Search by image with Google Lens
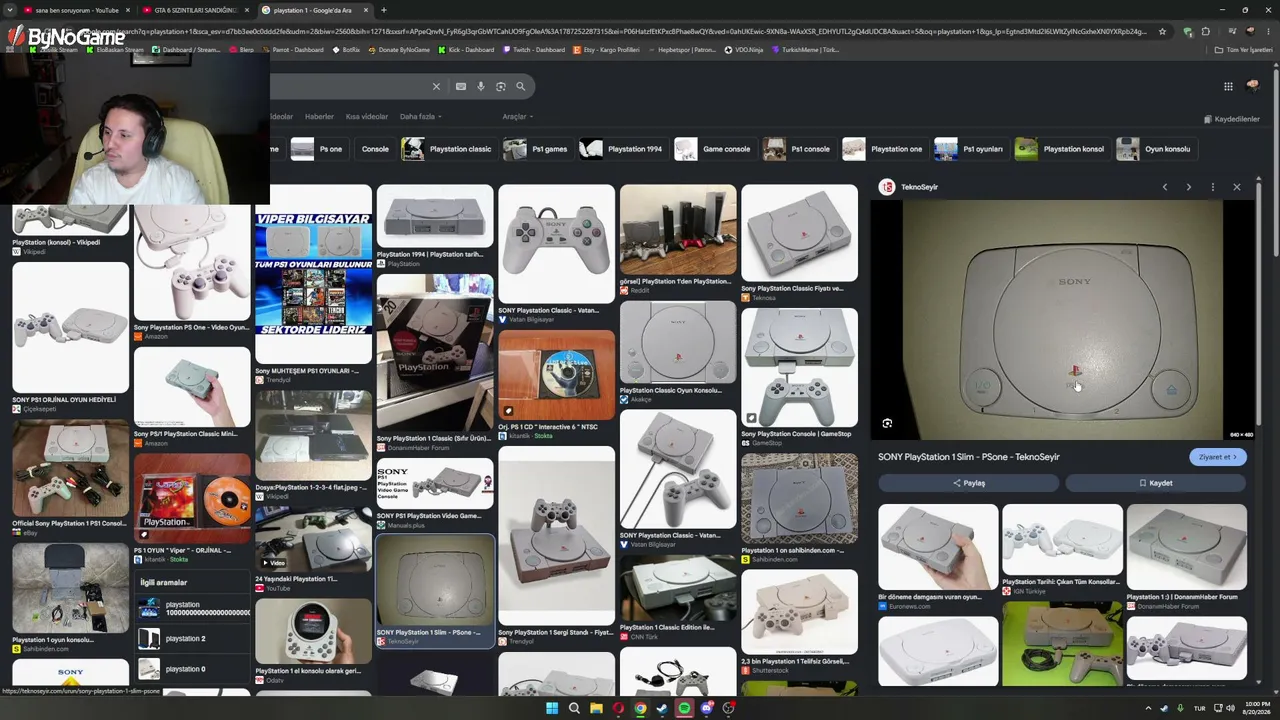 pyautogui.click(x=501, y=86)
